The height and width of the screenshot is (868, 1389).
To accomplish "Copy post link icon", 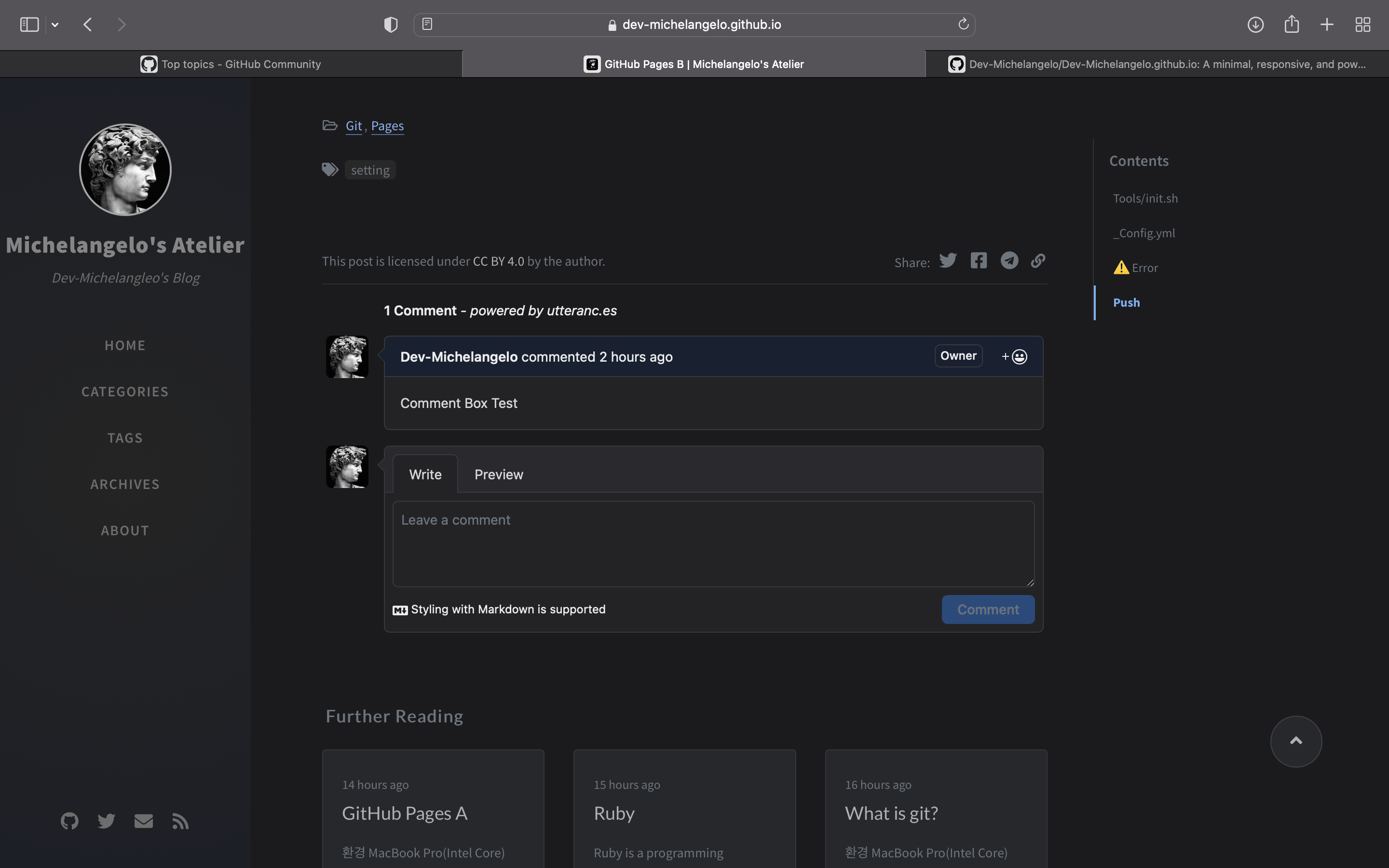I will [1038, 260].
